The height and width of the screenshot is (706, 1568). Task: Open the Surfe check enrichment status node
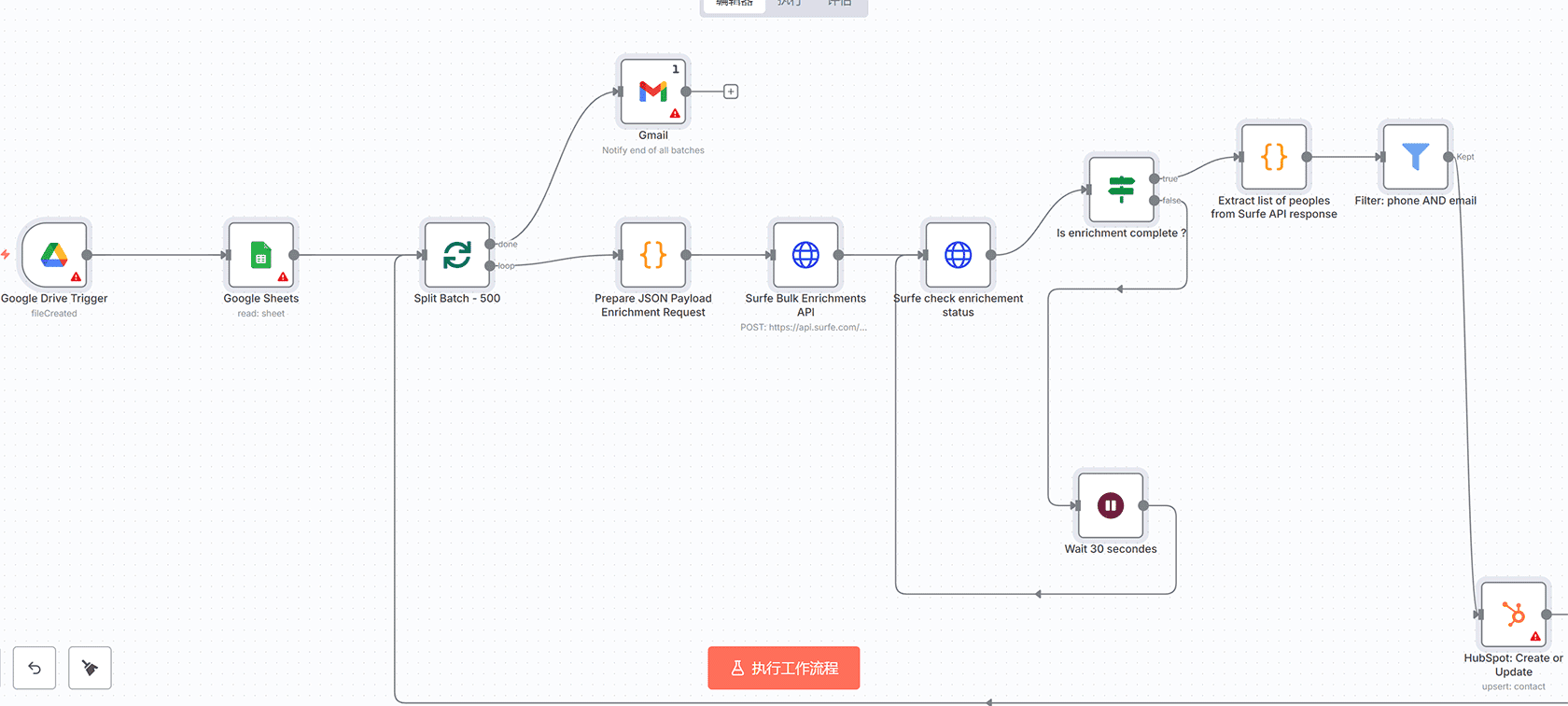point(958,255)
